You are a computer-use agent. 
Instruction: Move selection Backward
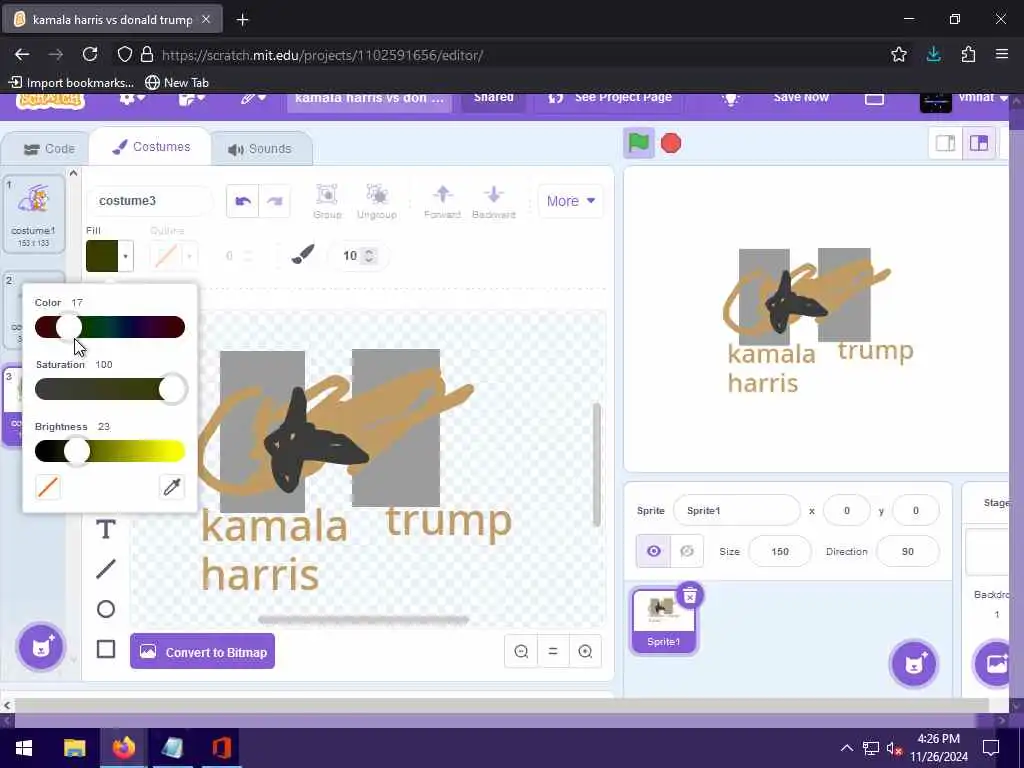point(494,201)
